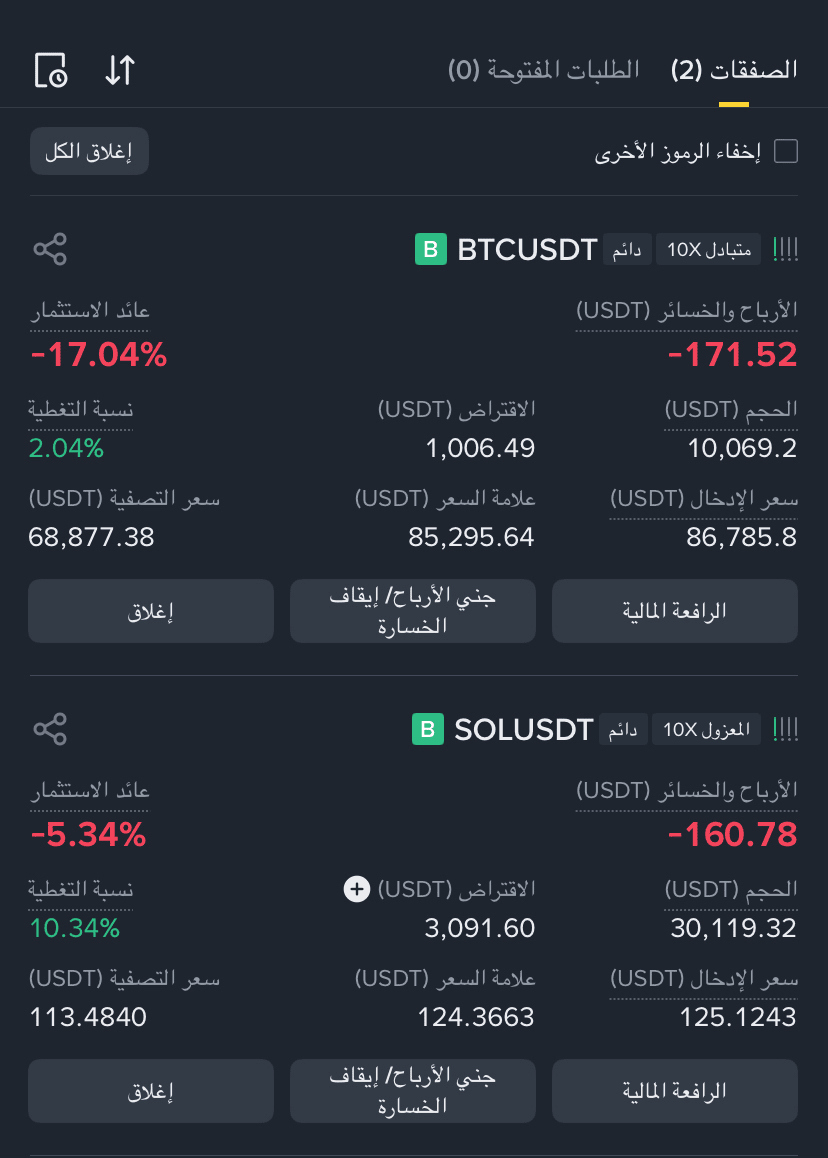Select the الصفقات (2) tab
This screenshot has width=828, height=1158.
point(734,71)
